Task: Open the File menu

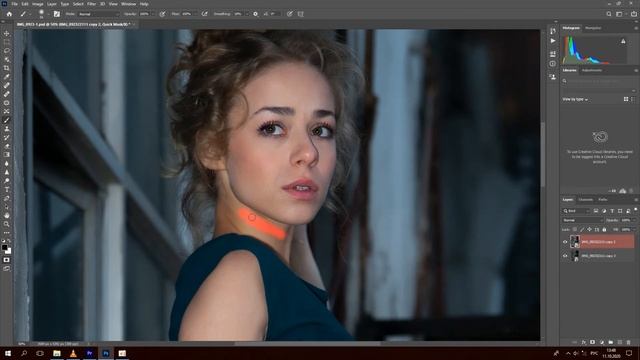Action: (x=14, y=4)
